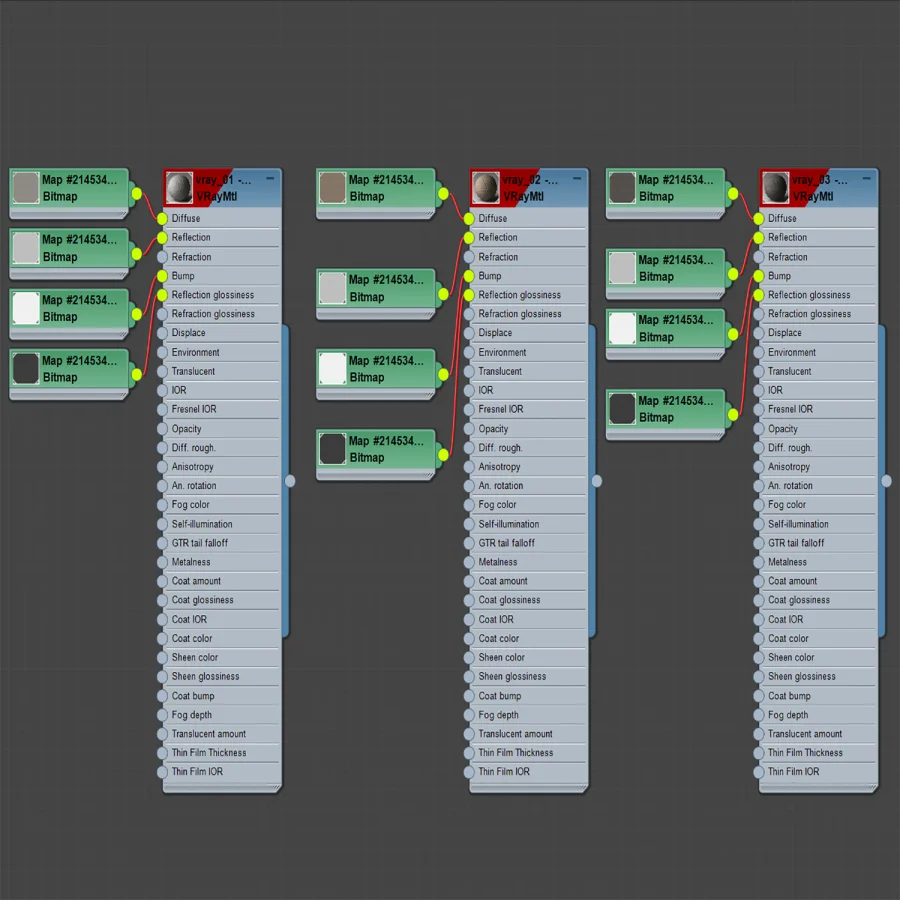
Task: Select 'Sheen glossiness' label on vray_02
Action: point(512,676)
